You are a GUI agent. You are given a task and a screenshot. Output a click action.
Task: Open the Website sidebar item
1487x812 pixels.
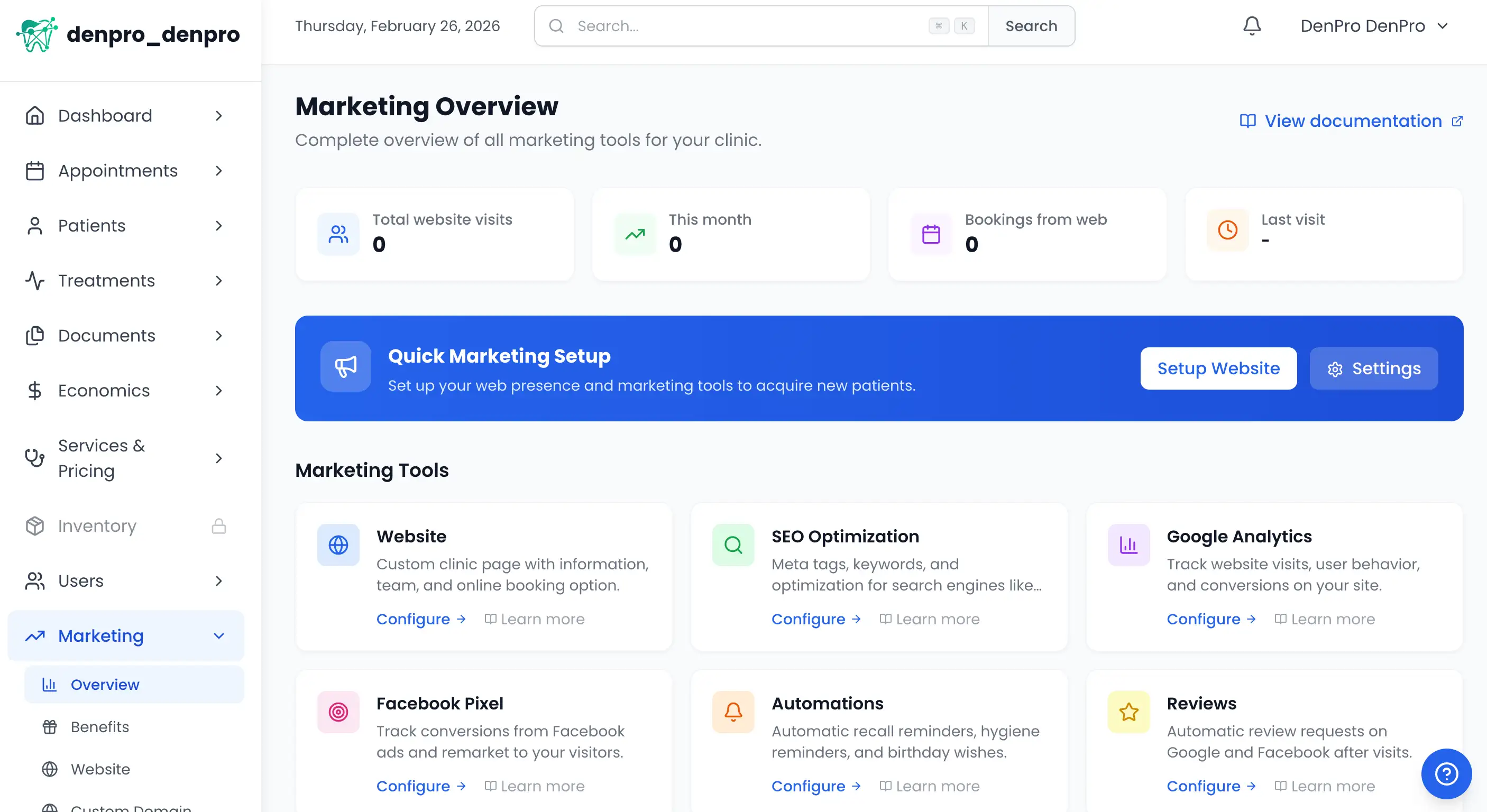tap(100, 769)
